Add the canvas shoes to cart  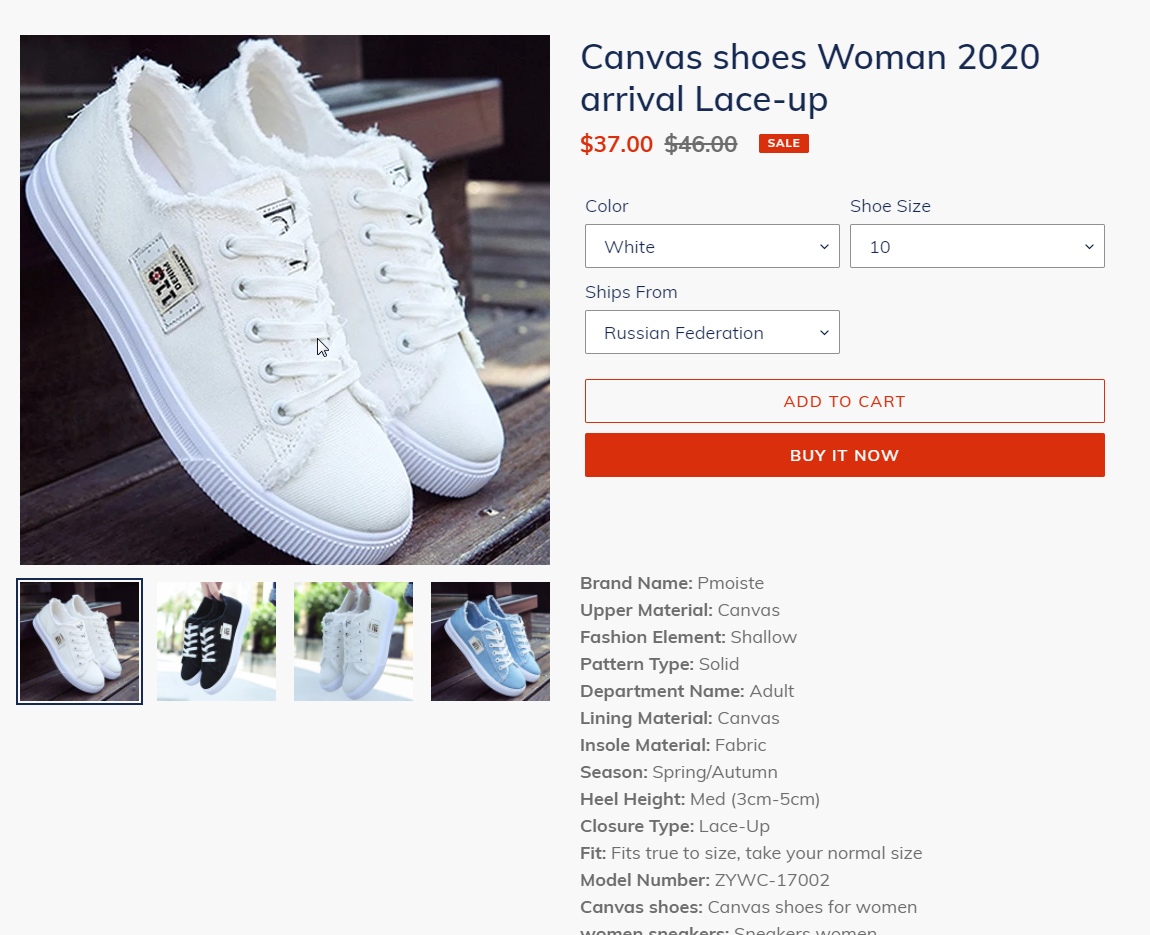[x=844, y=401]
